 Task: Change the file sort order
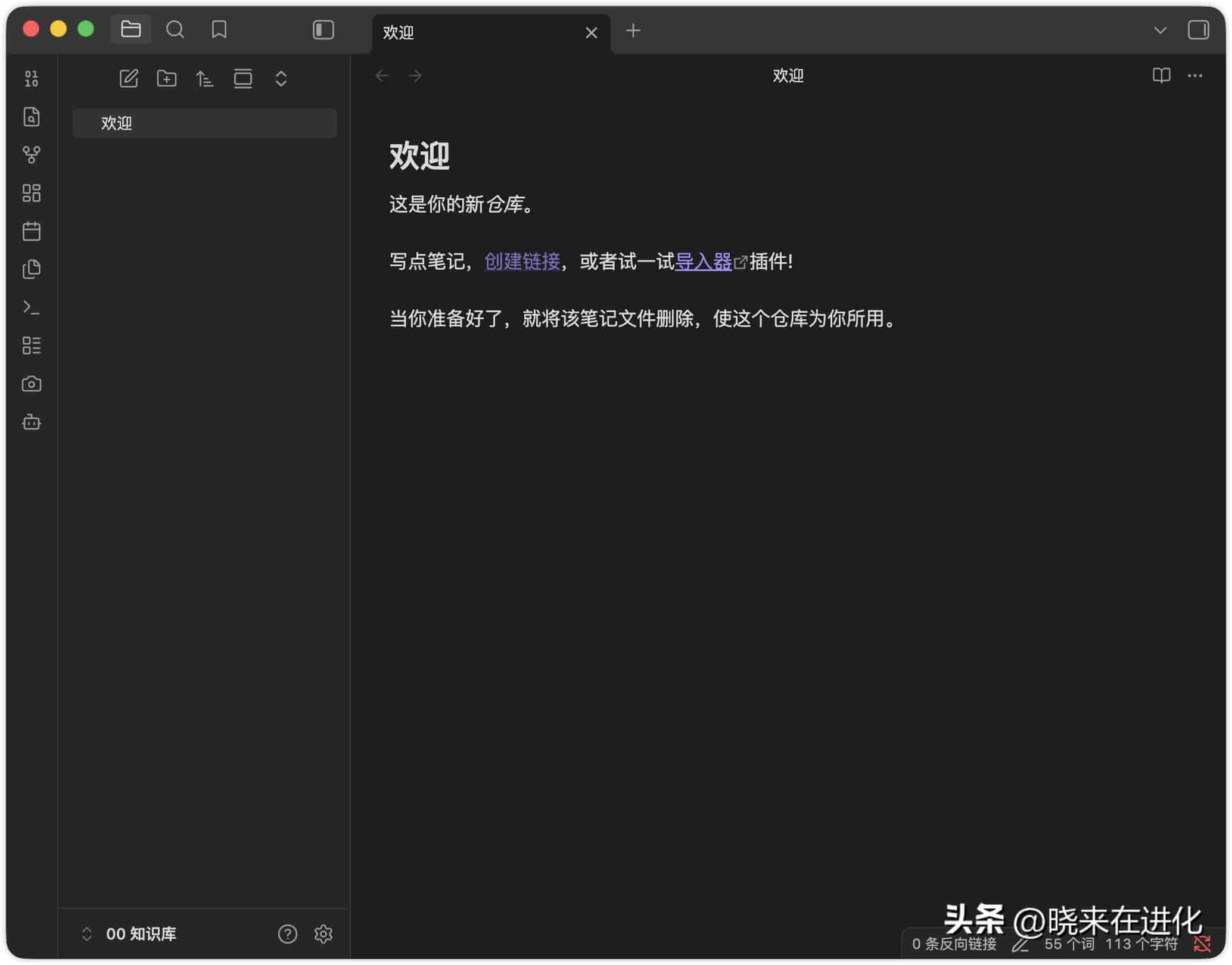(x=205, y=79)
